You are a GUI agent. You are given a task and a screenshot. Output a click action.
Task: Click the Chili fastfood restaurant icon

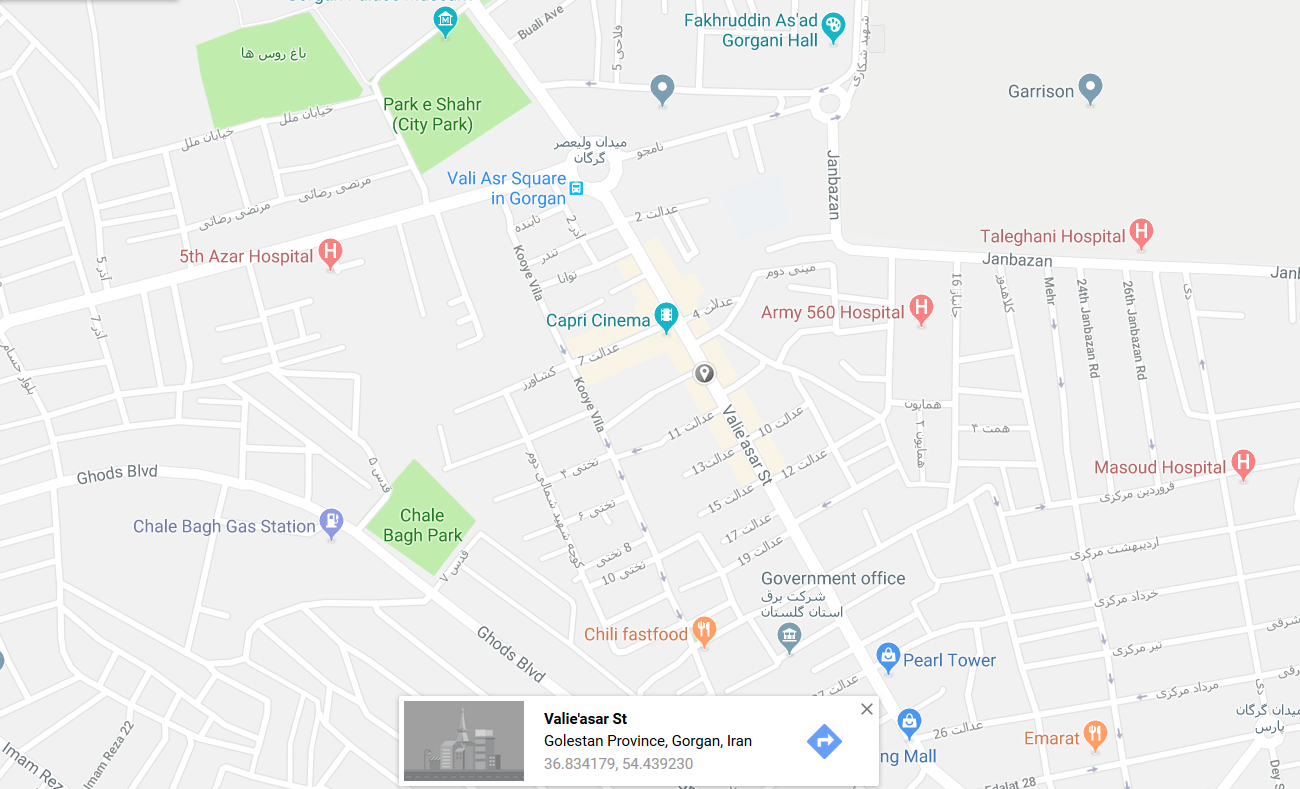704,631
